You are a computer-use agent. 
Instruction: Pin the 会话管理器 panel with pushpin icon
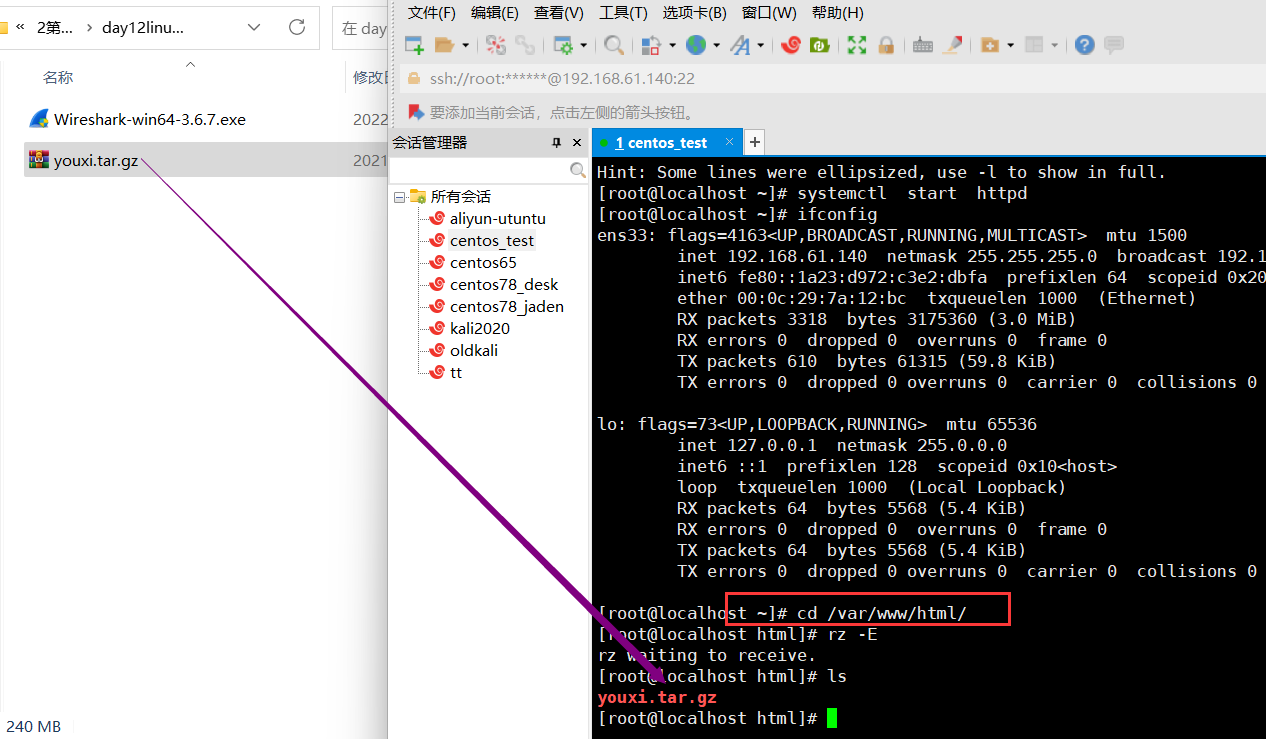tap(557, 143)
